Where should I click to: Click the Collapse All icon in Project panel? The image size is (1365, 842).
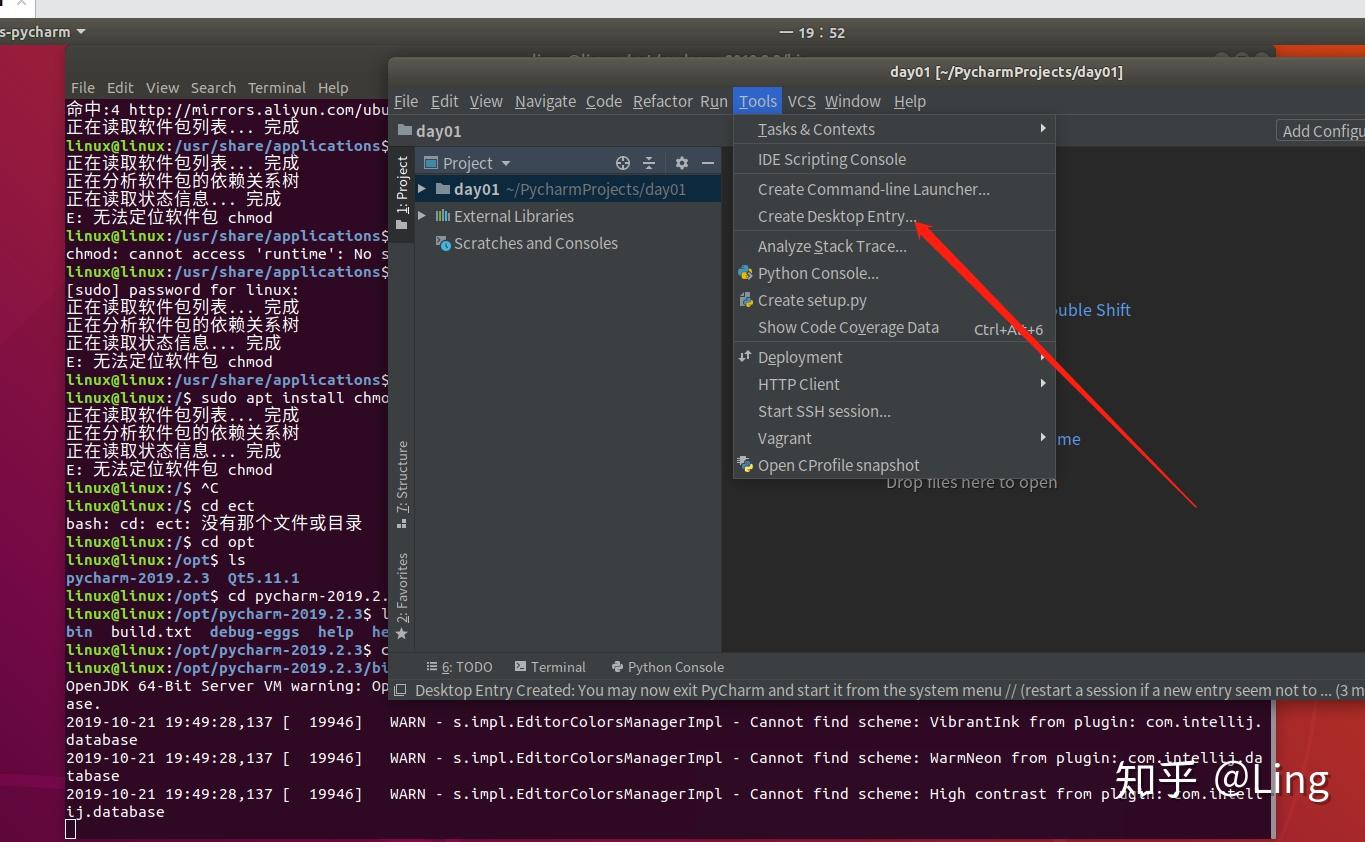649,163
